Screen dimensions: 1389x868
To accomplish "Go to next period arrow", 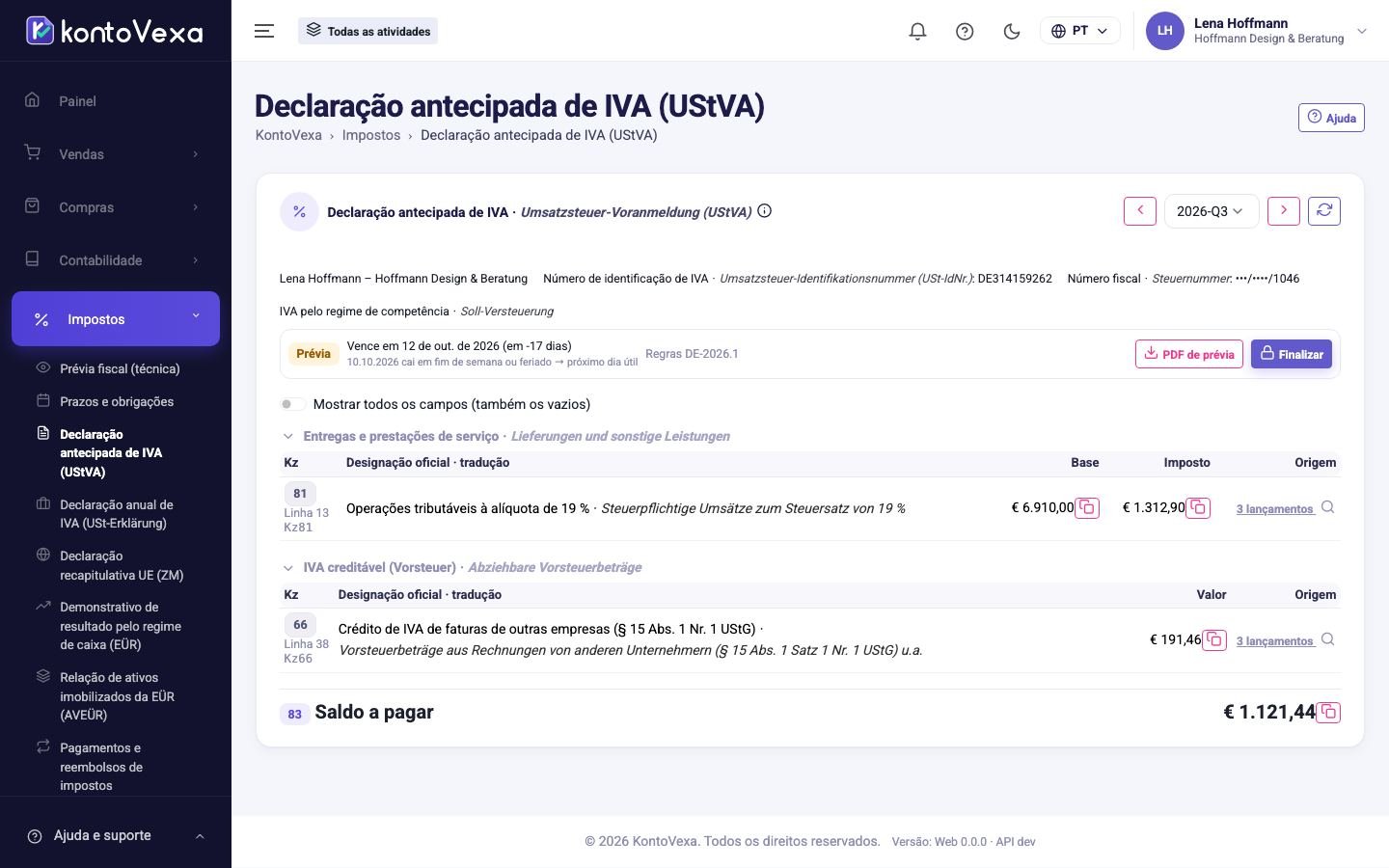I will pyautogui.click(x=1284, y=211).
